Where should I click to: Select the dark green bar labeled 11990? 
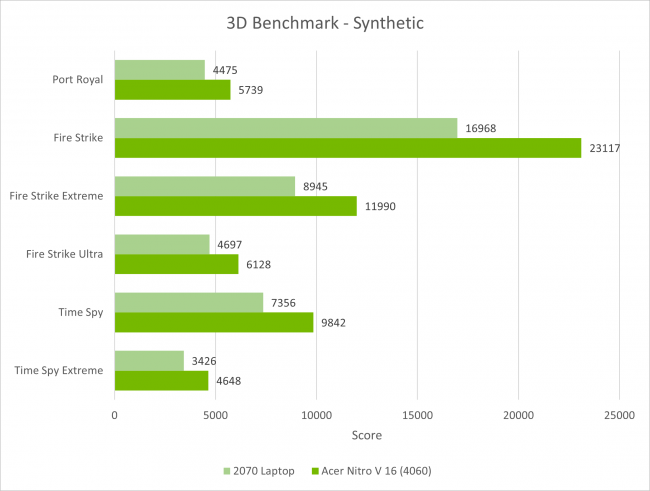(236, 206)
